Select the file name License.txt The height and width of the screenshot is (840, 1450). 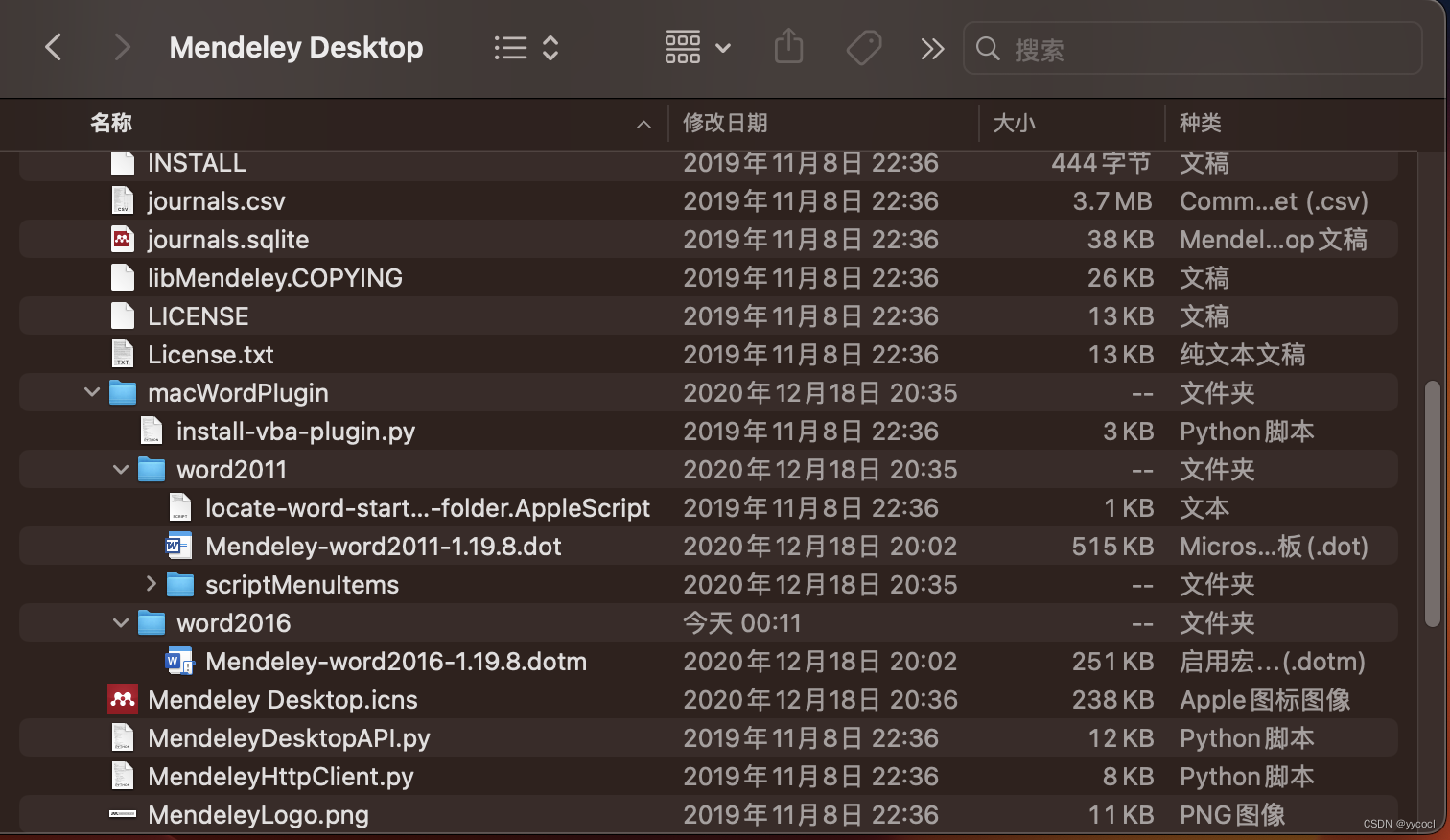pyautogui.click(x=211, y=355)
